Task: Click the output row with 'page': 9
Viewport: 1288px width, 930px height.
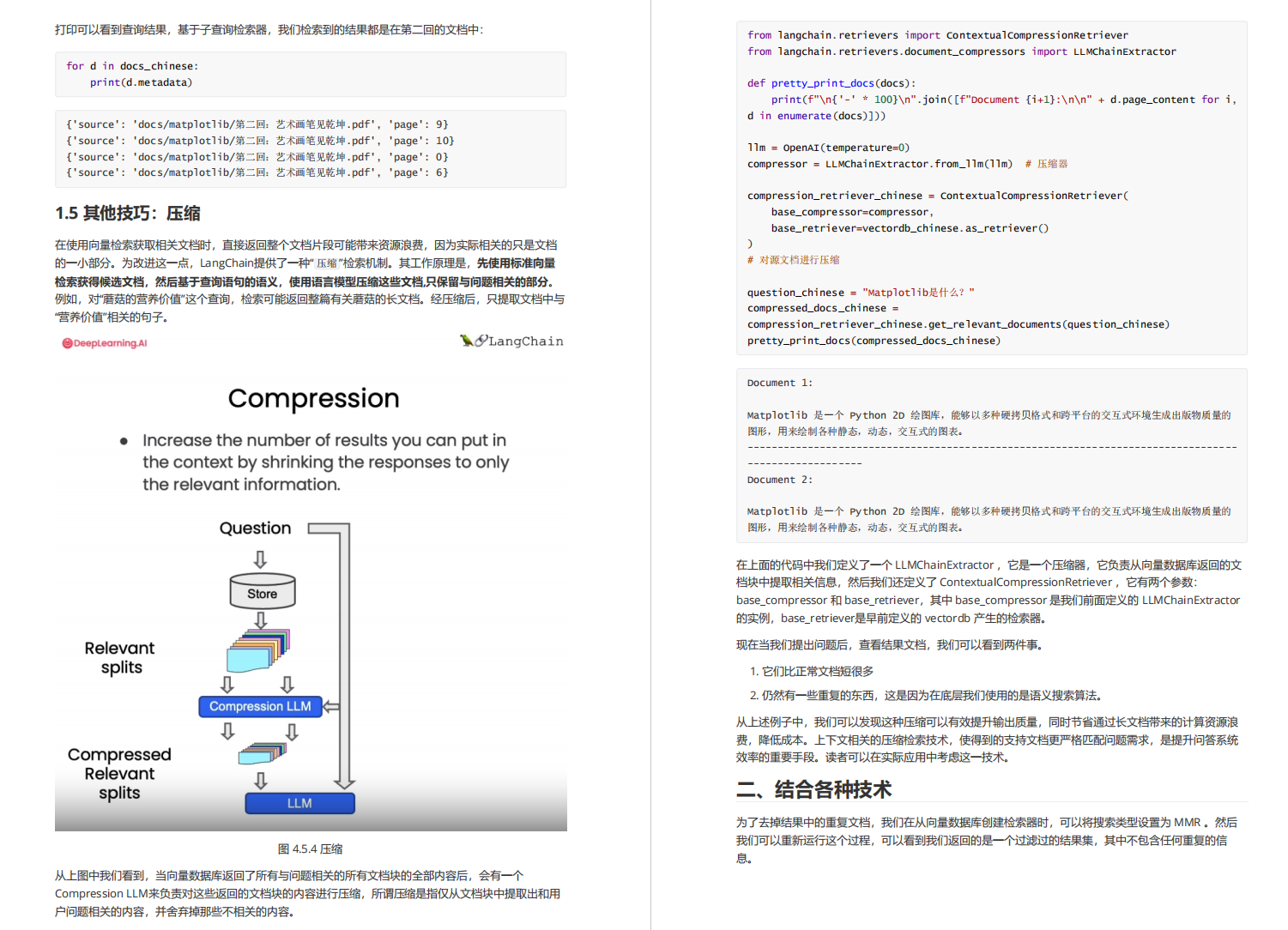Action: point(257,124)
